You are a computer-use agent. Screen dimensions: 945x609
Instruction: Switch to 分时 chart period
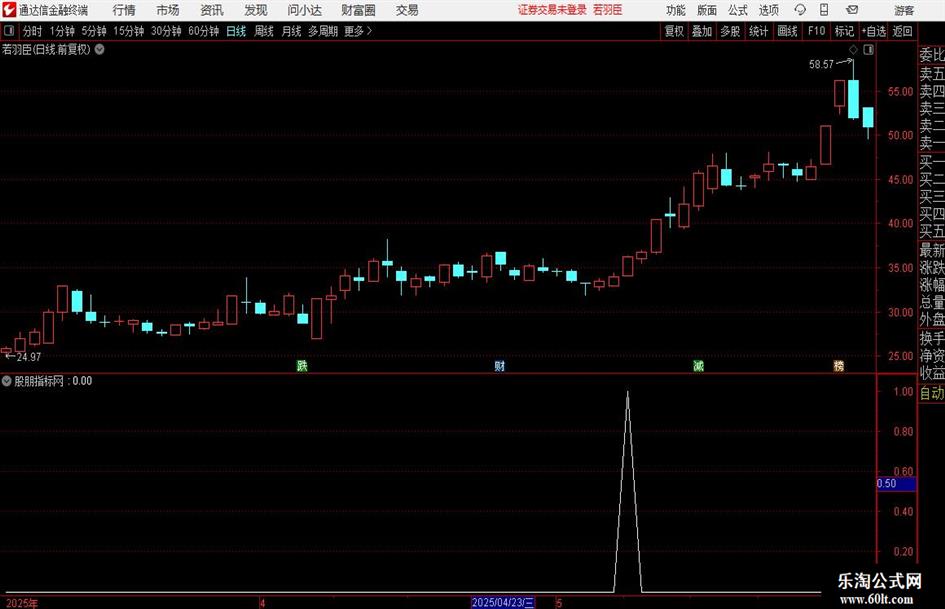pyautogui.click(x=32, y=31)
